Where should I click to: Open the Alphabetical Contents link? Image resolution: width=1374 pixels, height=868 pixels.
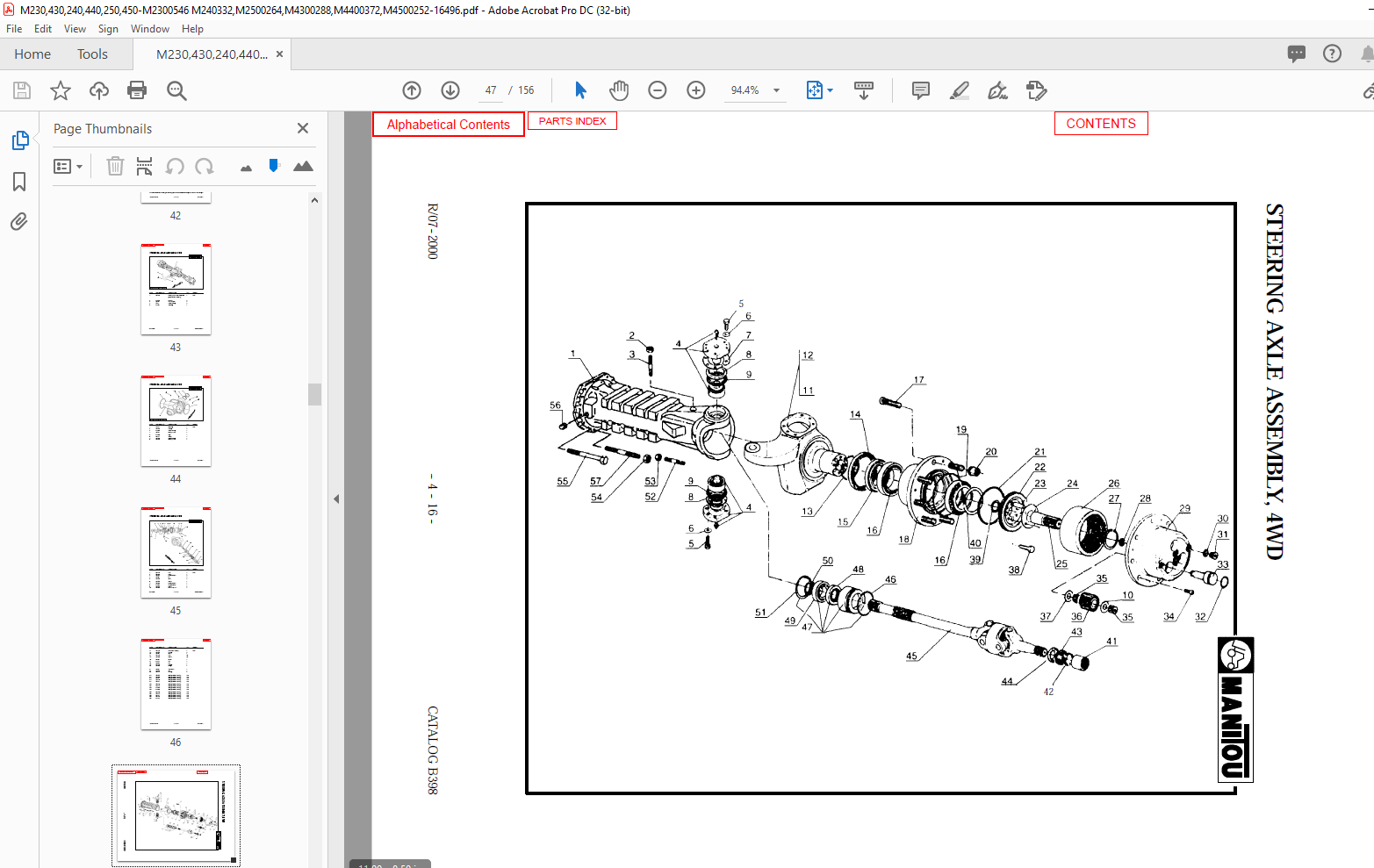[449, 125]
